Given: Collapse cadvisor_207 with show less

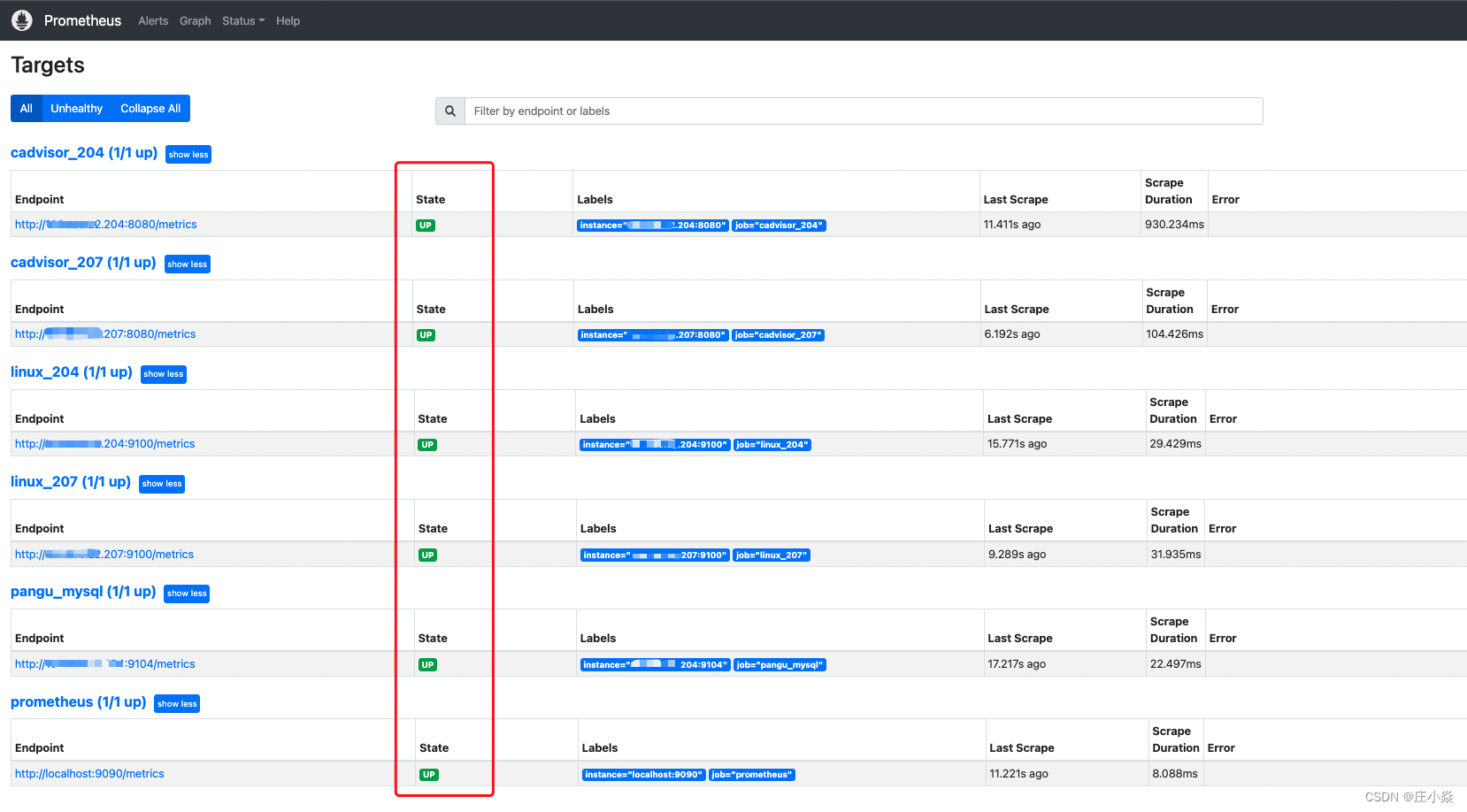Looking at the screenshot, I should tap(188, 264).
